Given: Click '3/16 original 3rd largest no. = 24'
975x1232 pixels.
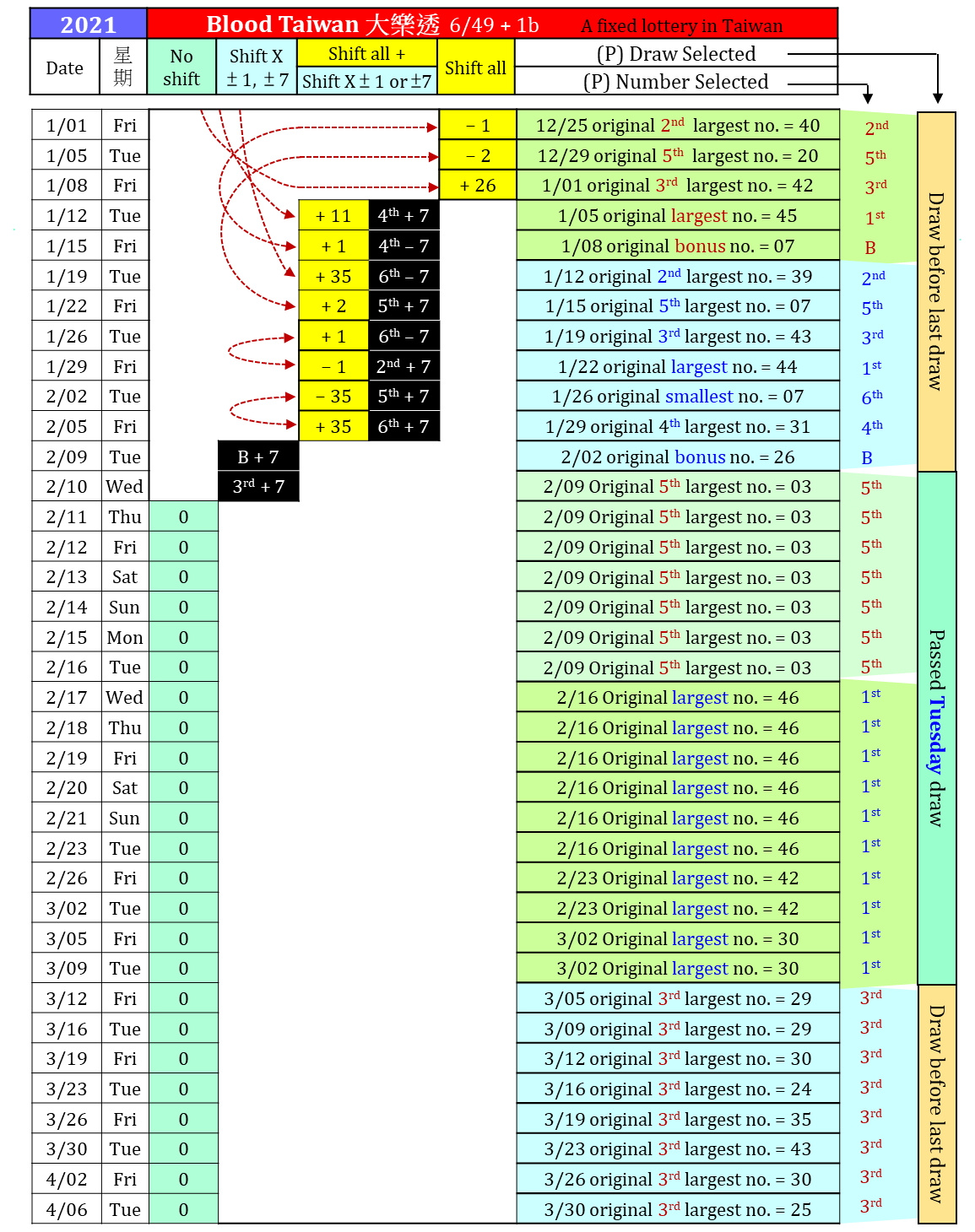Looking at the screenshot, I should coord(678,1089).
